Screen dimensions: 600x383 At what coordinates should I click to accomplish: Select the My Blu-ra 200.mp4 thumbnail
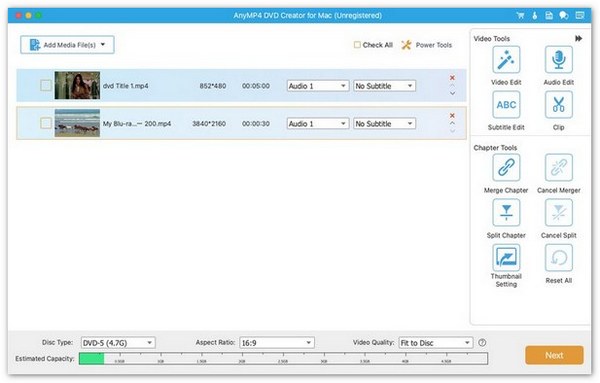[x=77, y=123]
